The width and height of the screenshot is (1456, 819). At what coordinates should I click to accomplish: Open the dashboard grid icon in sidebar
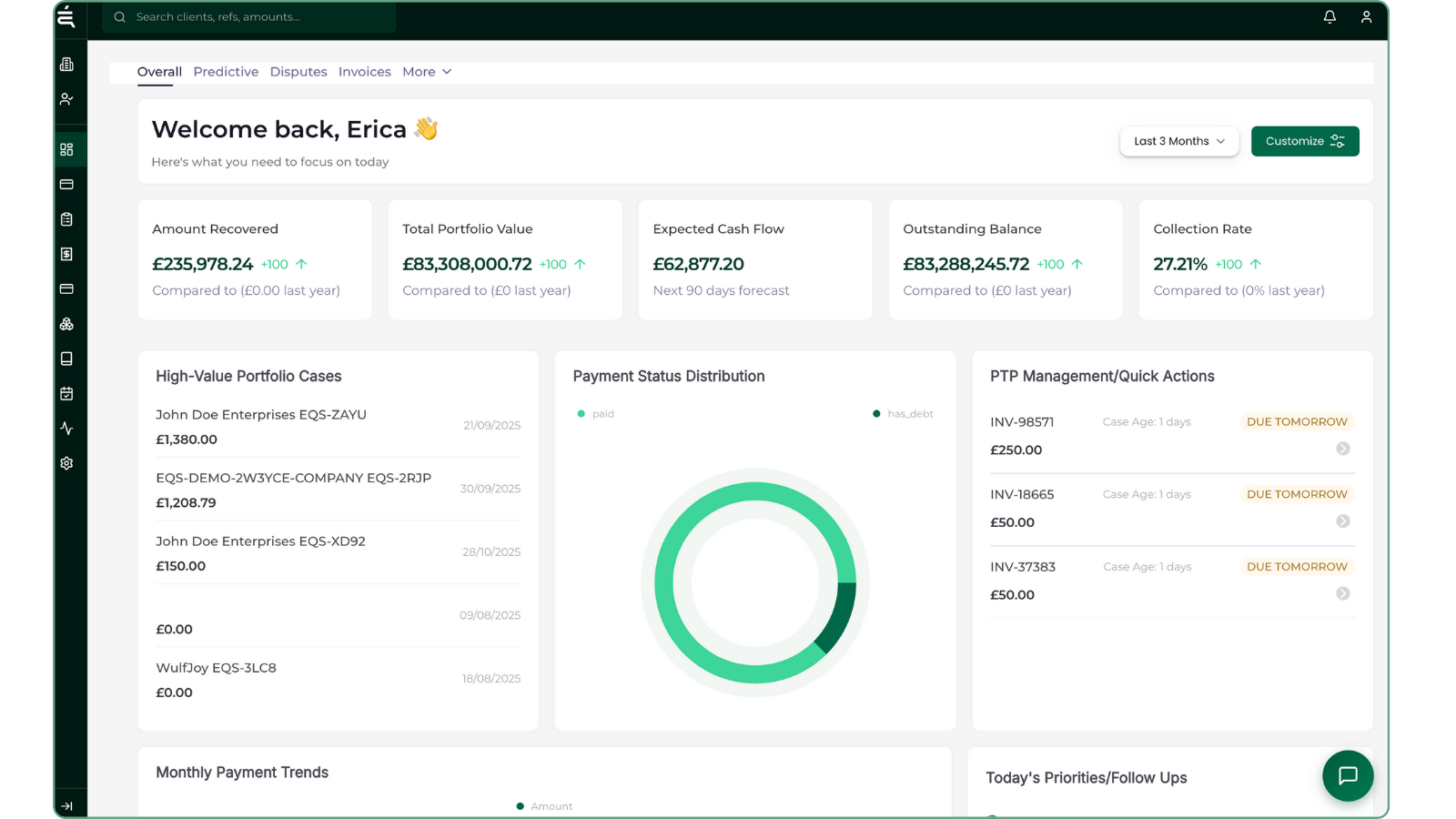click(x=67, y=149)
